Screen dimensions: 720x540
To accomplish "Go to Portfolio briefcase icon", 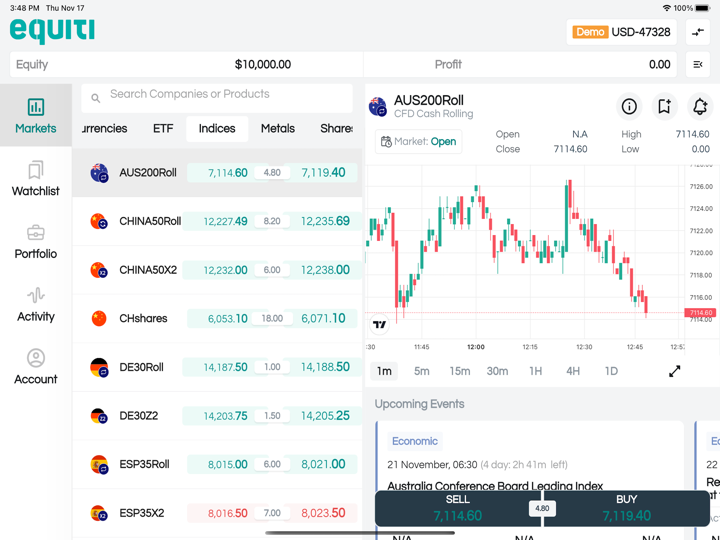I will 36,233.
